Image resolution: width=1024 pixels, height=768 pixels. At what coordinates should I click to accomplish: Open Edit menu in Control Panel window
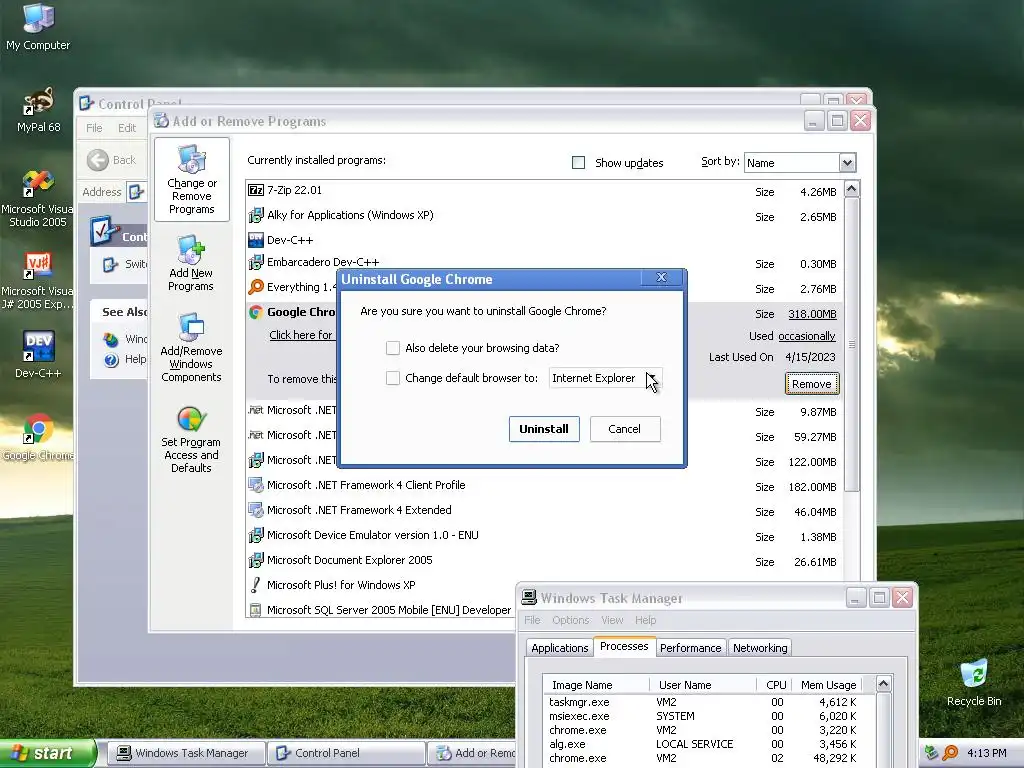point(127,128)
